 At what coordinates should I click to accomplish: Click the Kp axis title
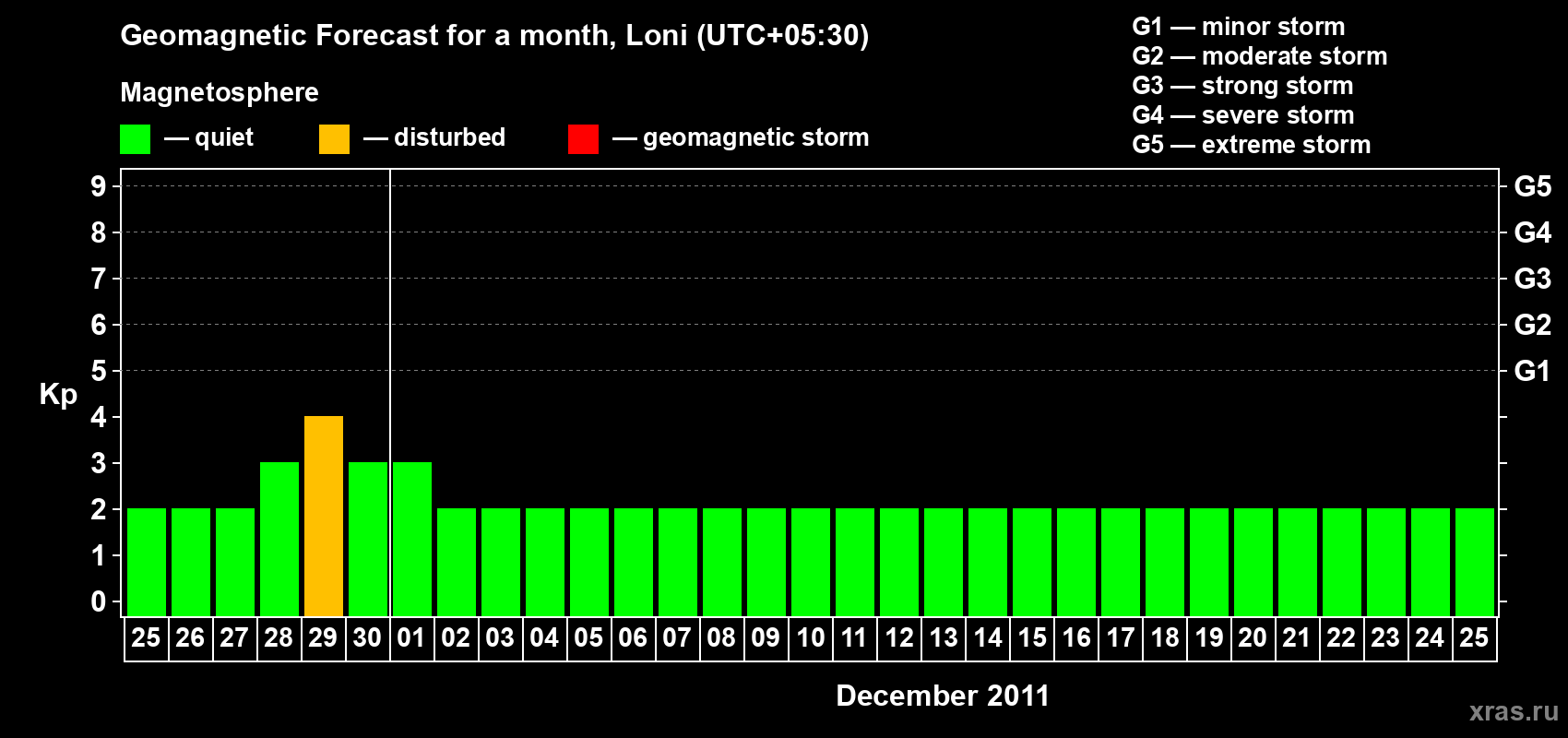click(58, 395)
